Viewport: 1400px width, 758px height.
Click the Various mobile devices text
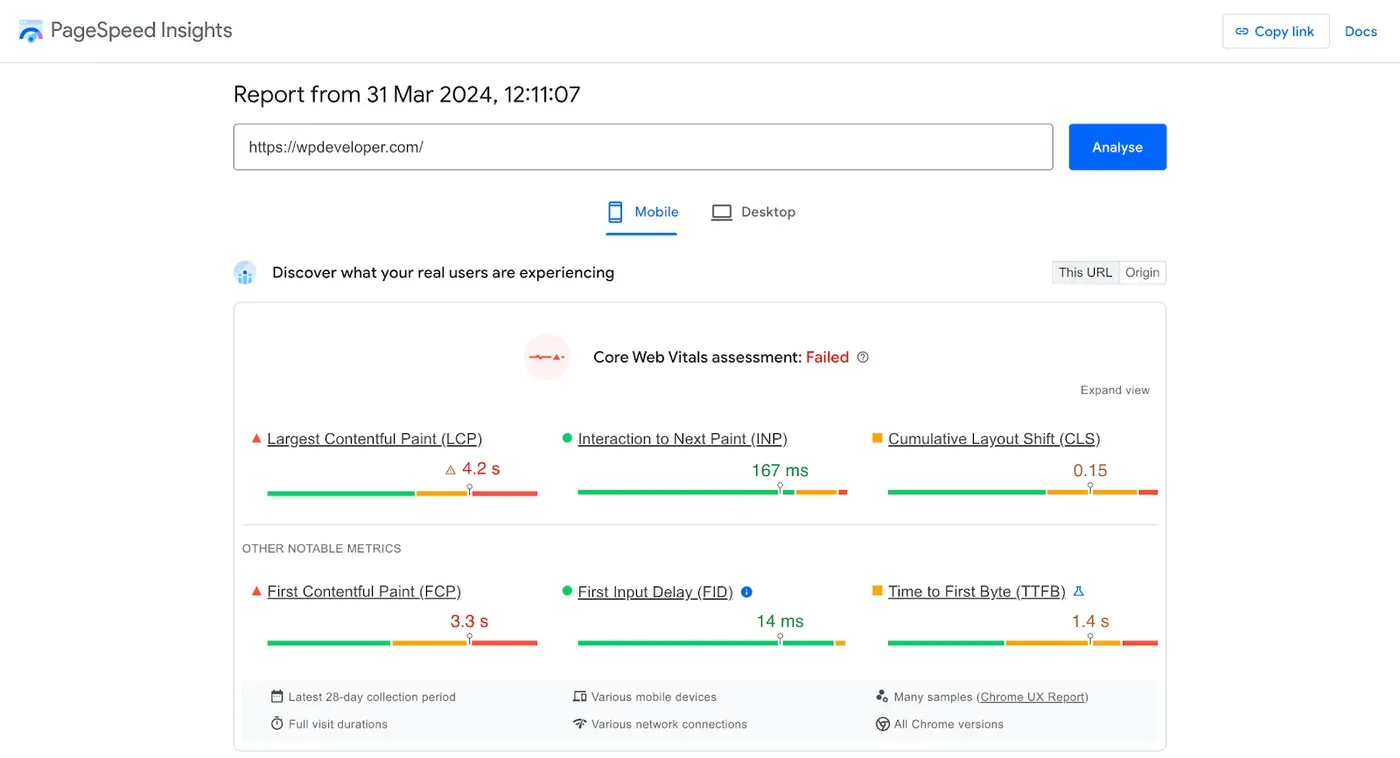coord(654,697)
